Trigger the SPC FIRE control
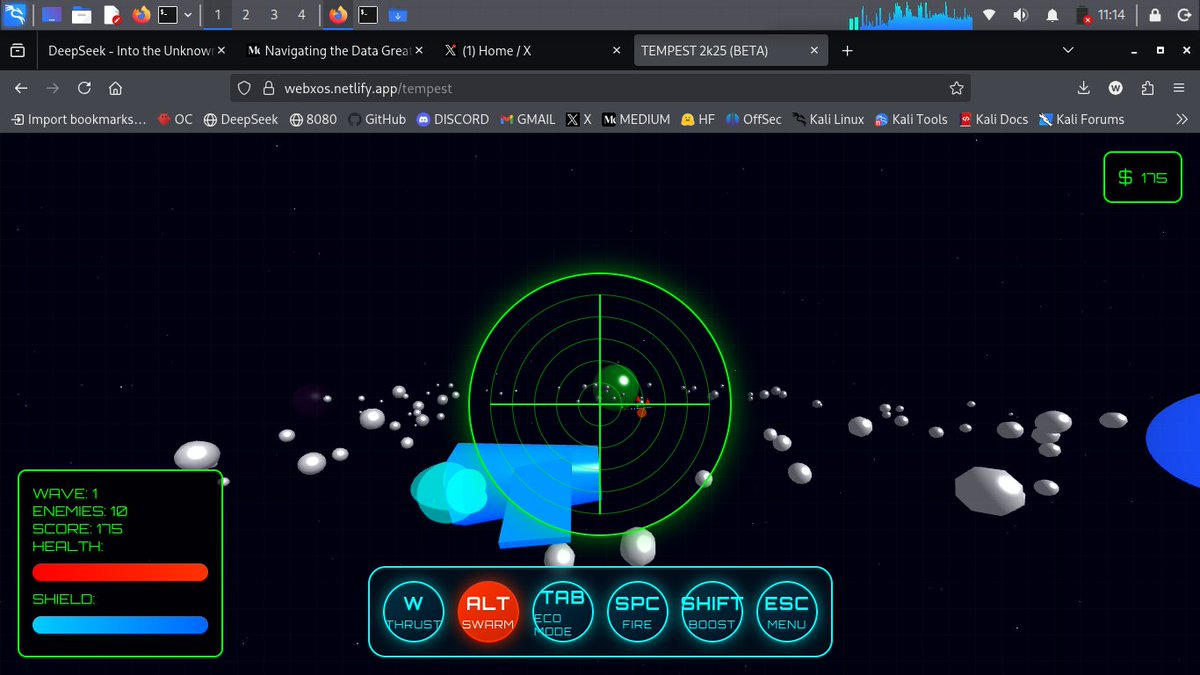This screenshot has height=675, width=1200. coord(637,611)
